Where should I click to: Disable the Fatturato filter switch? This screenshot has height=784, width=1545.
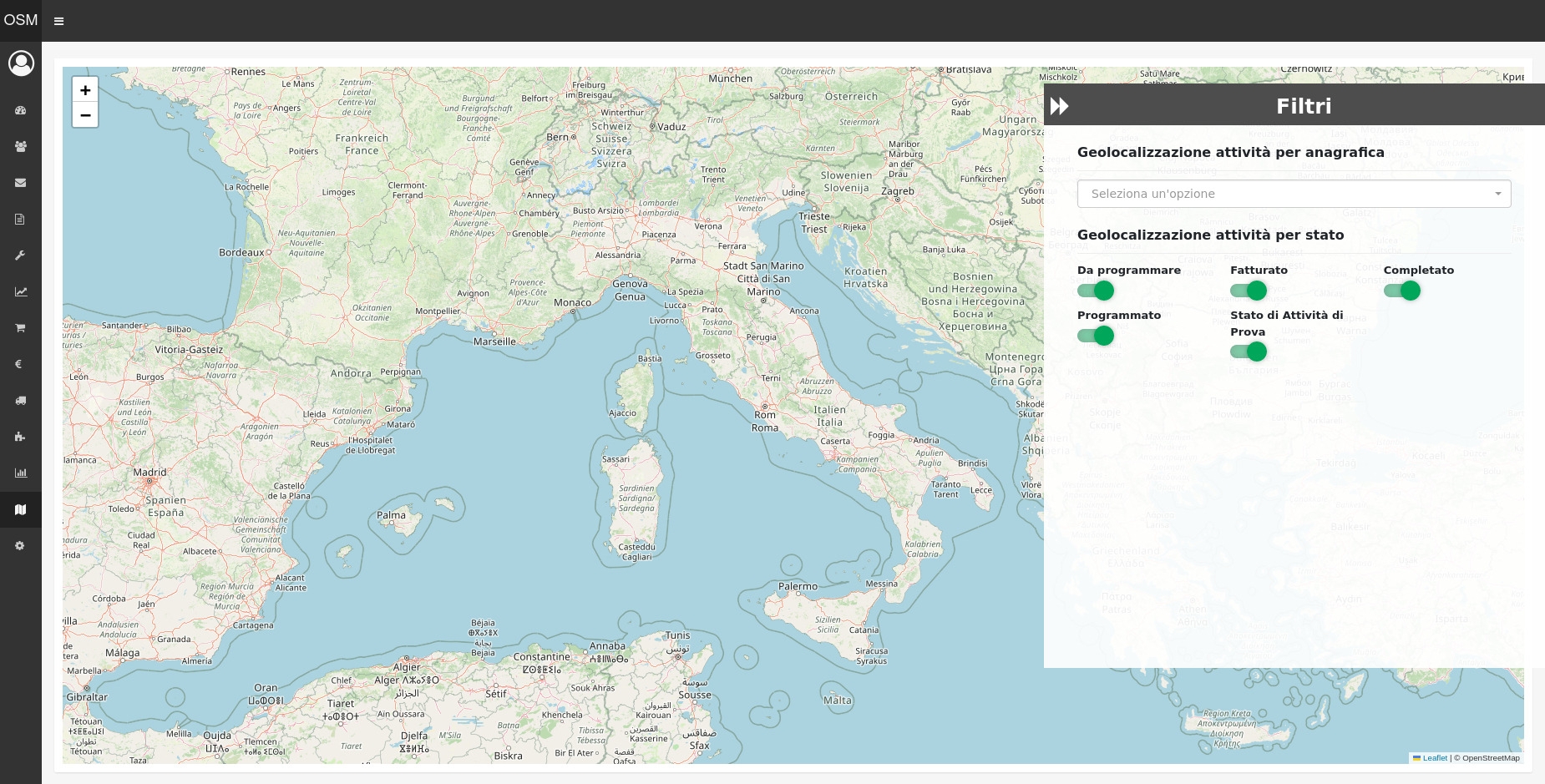[1248, 291]
